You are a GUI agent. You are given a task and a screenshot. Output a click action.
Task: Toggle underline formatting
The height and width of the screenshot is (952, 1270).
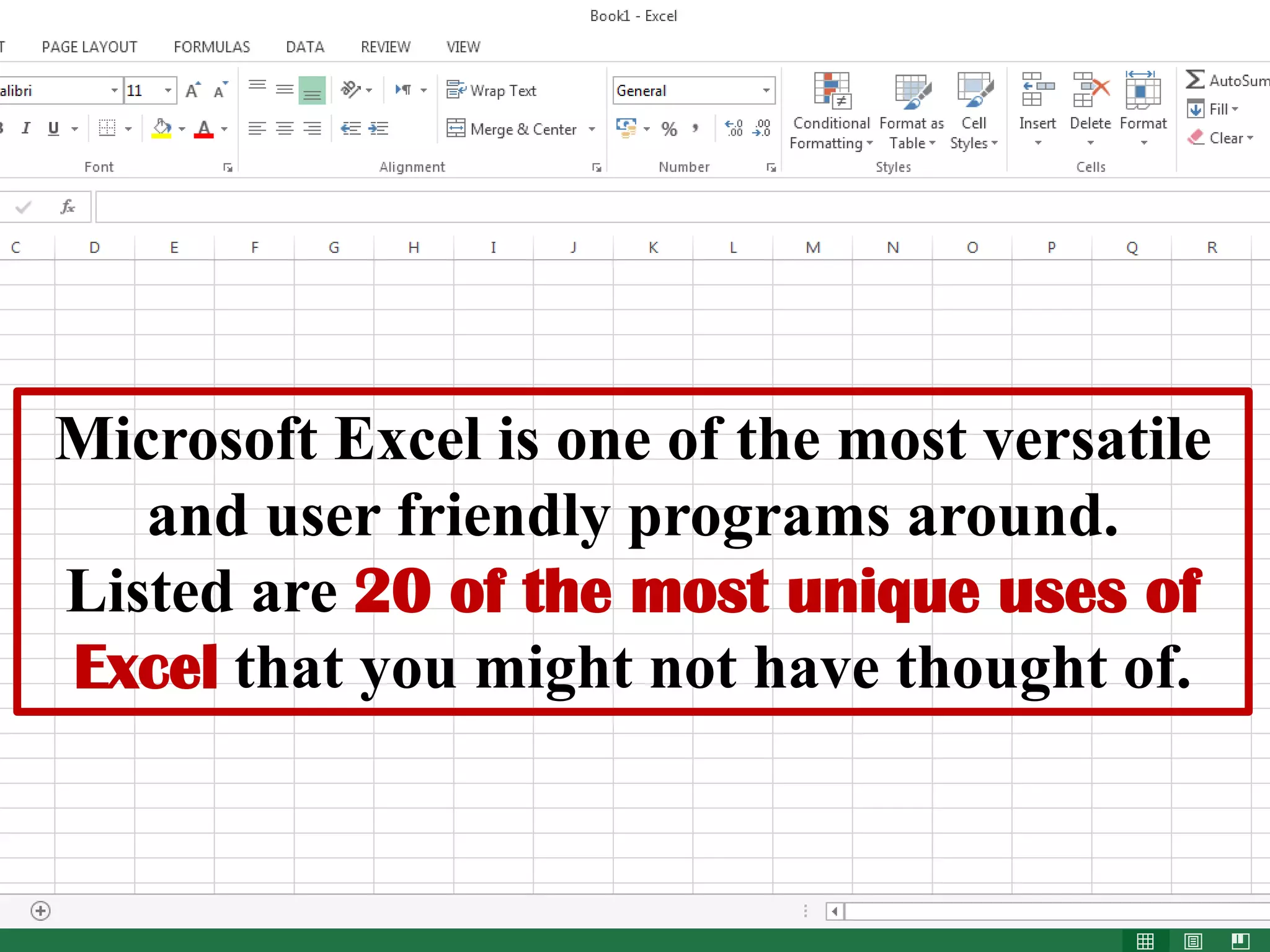coord(54,128)
